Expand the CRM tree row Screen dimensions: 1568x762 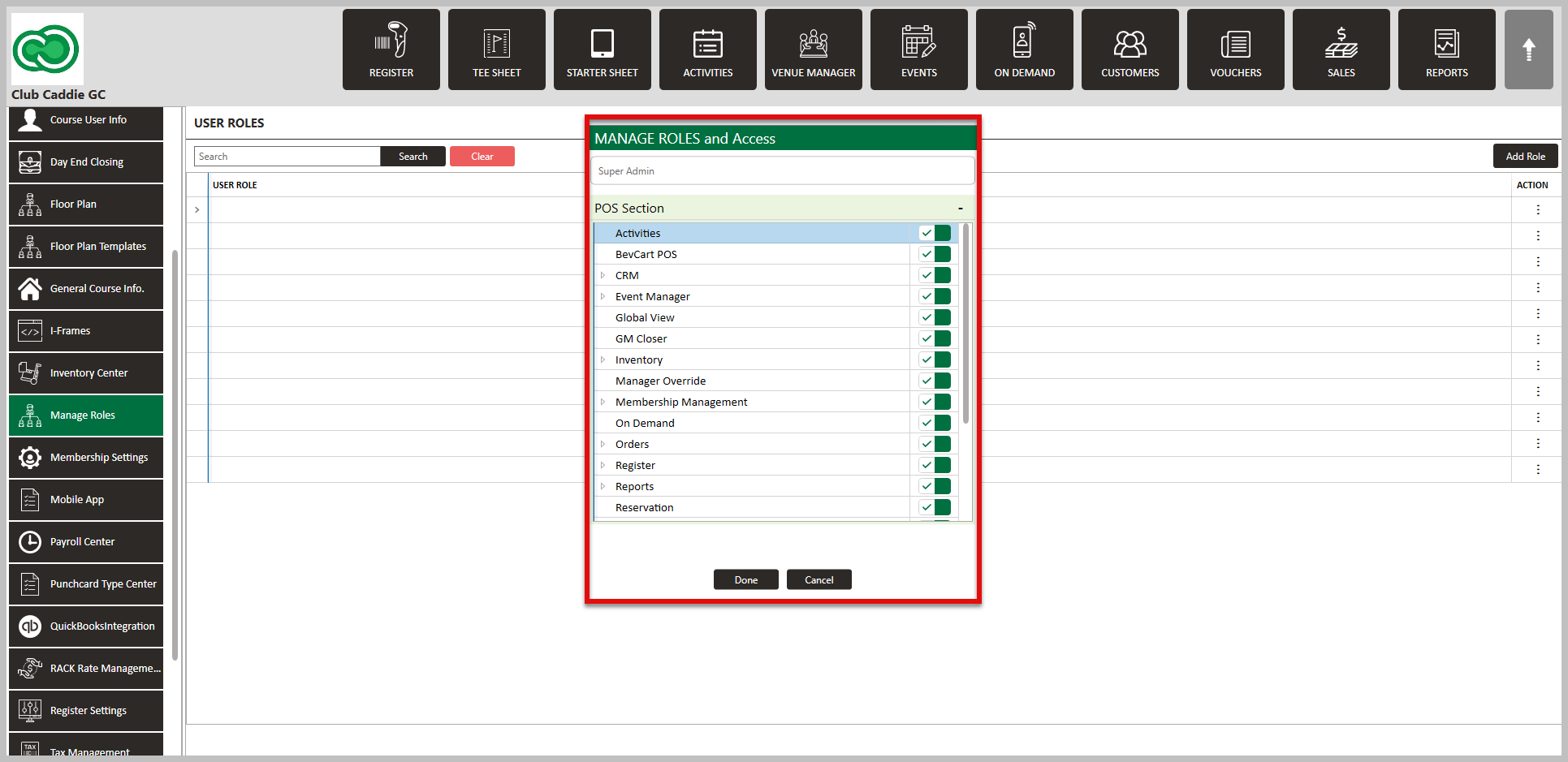click(603, 275)
